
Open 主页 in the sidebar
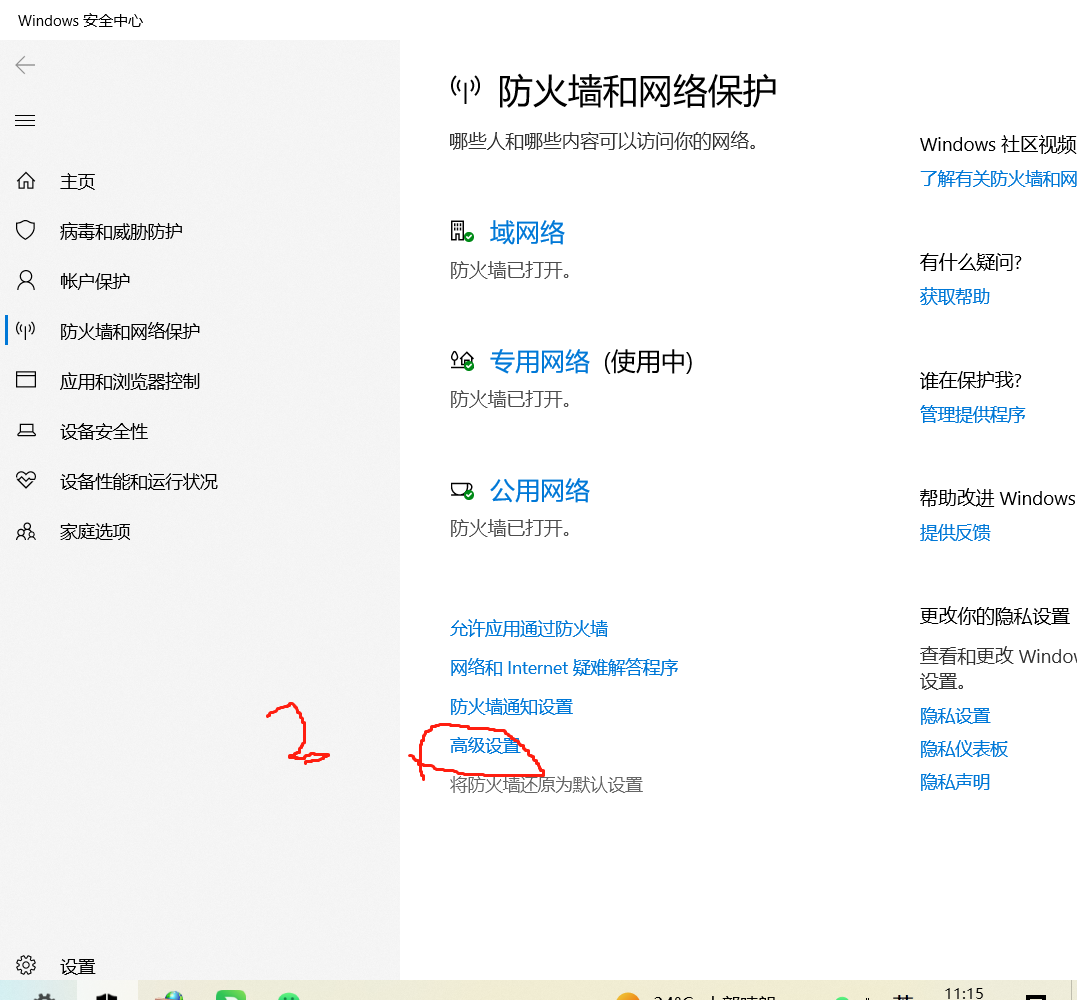77,181
